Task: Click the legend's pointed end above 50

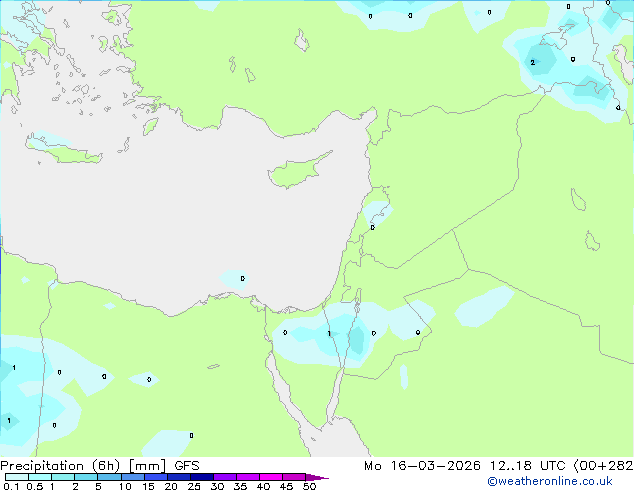Action: (x=317, y=477)
